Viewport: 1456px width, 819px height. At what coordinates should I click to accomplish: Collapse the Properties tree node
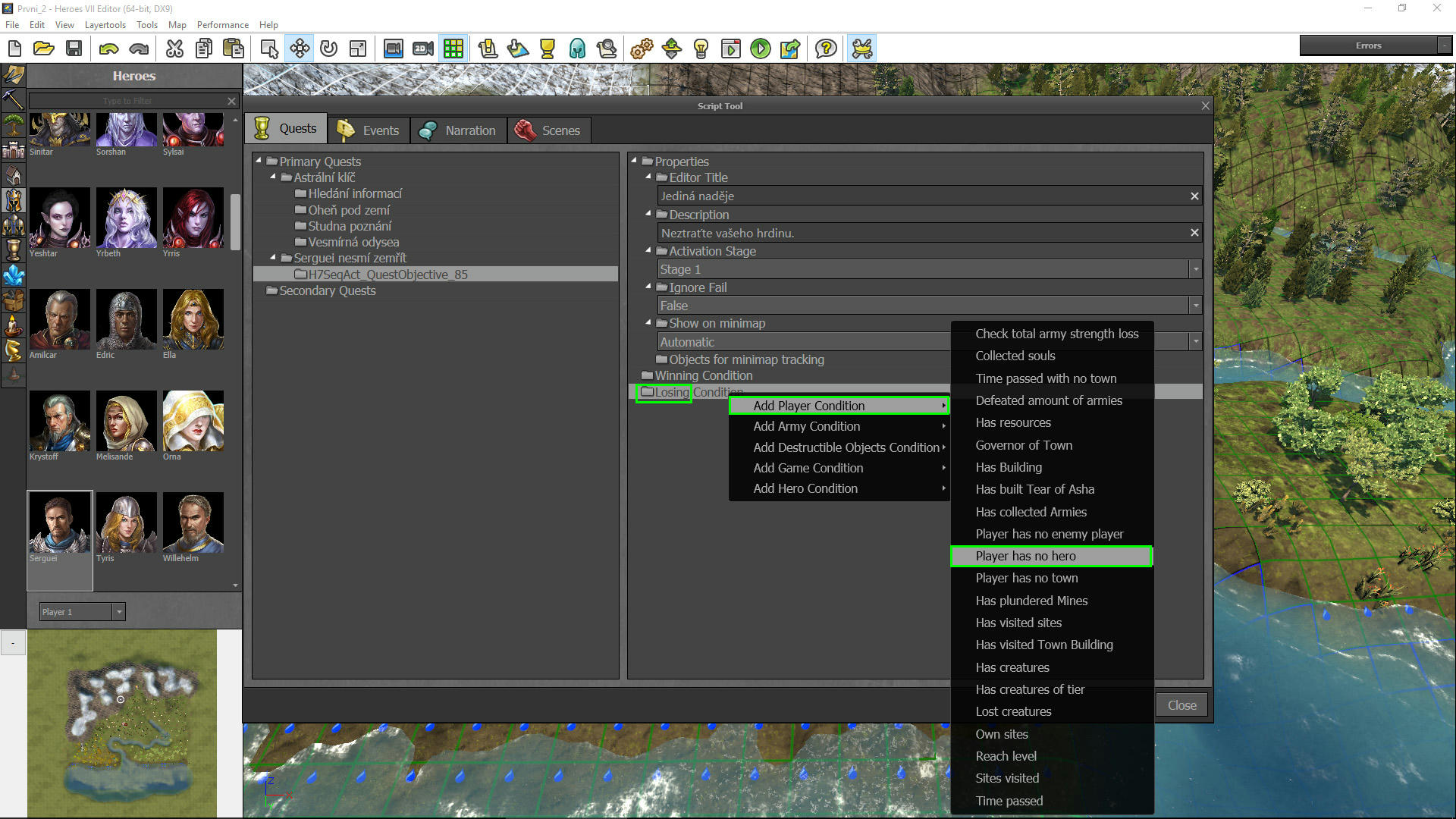634,160
